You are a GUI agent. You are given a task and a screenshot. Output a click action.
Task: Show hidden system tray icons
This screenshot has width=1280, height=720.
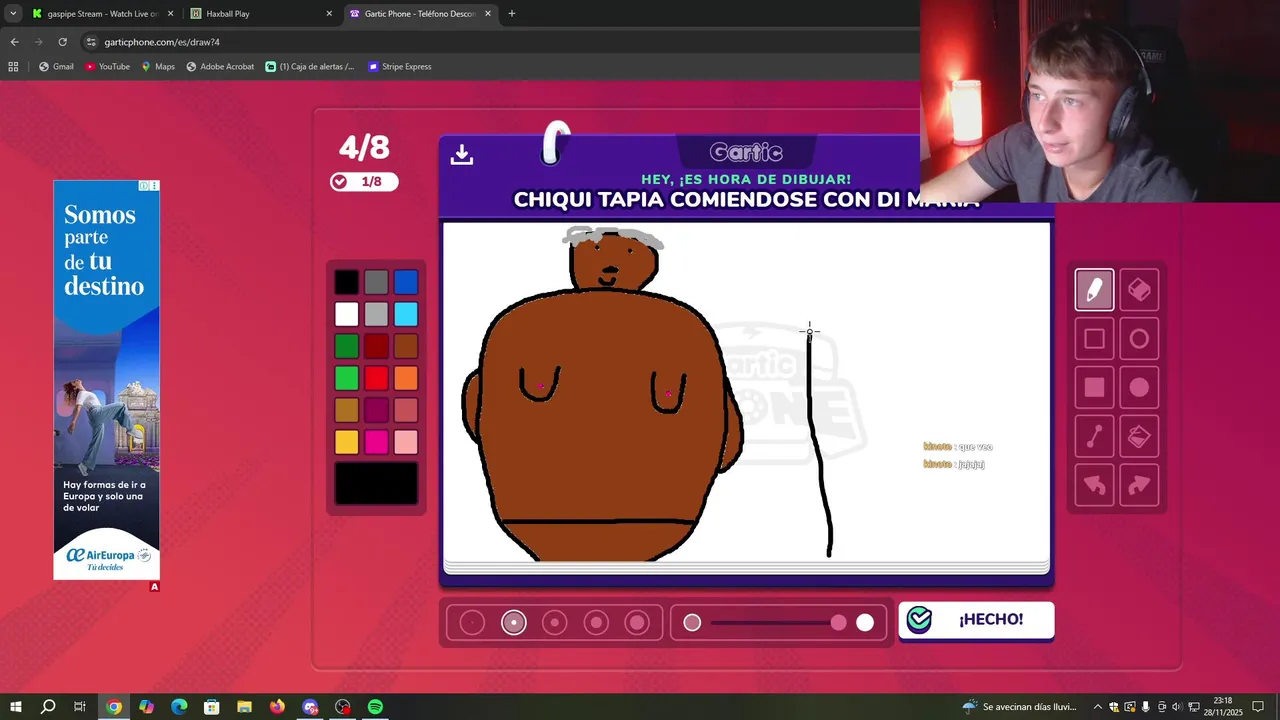coord(1097,707)
